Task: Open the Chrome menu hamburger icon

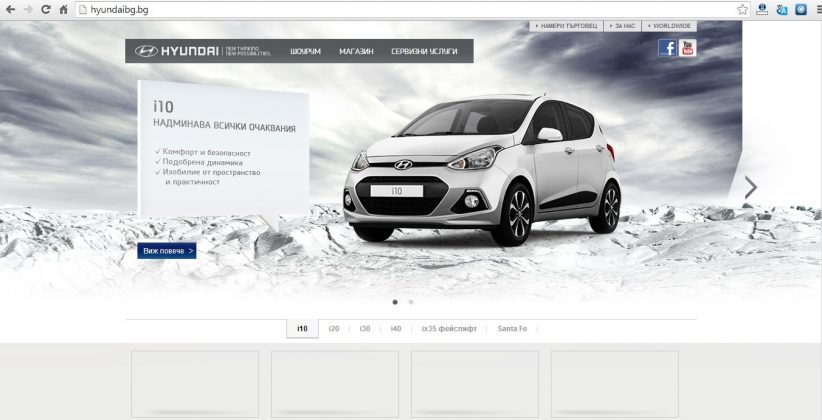Action: [818, 9]
